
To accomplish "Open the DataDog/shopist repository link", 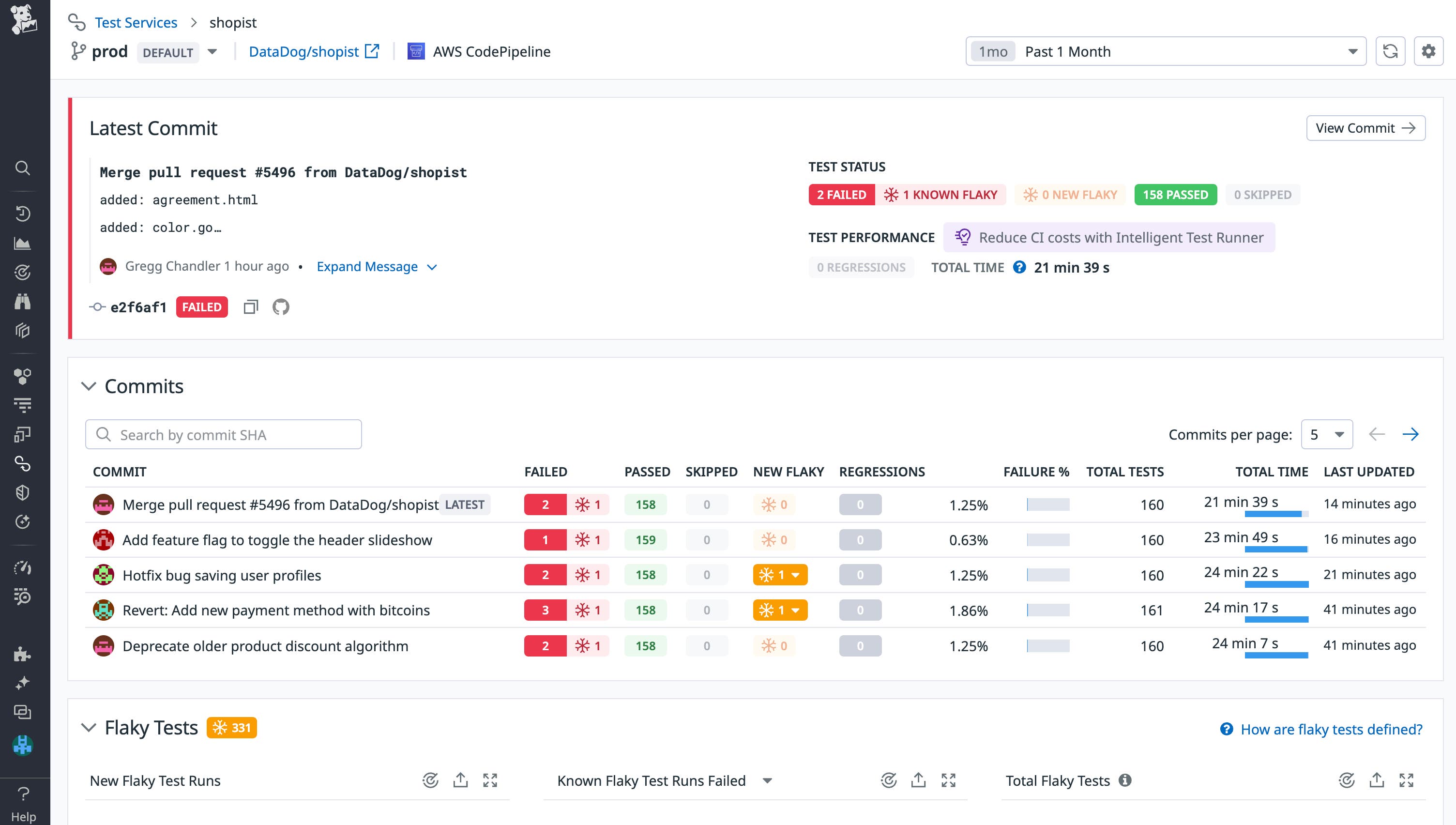I will coord(304,51).
